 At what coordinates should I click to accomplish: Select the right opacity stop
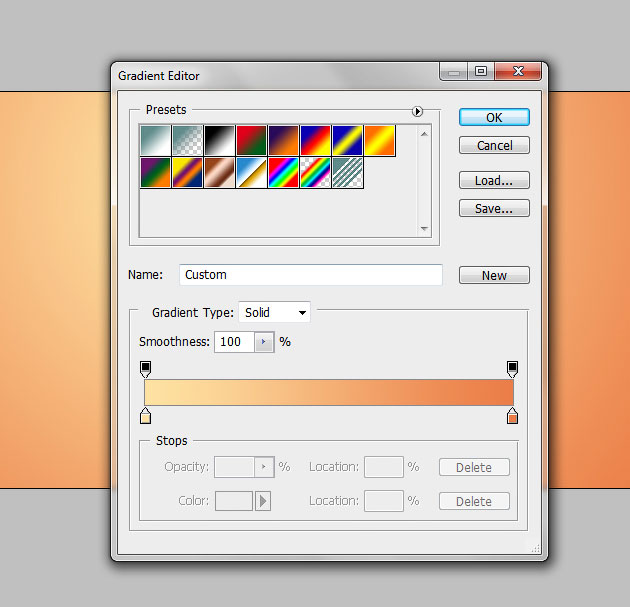point(512,369)
